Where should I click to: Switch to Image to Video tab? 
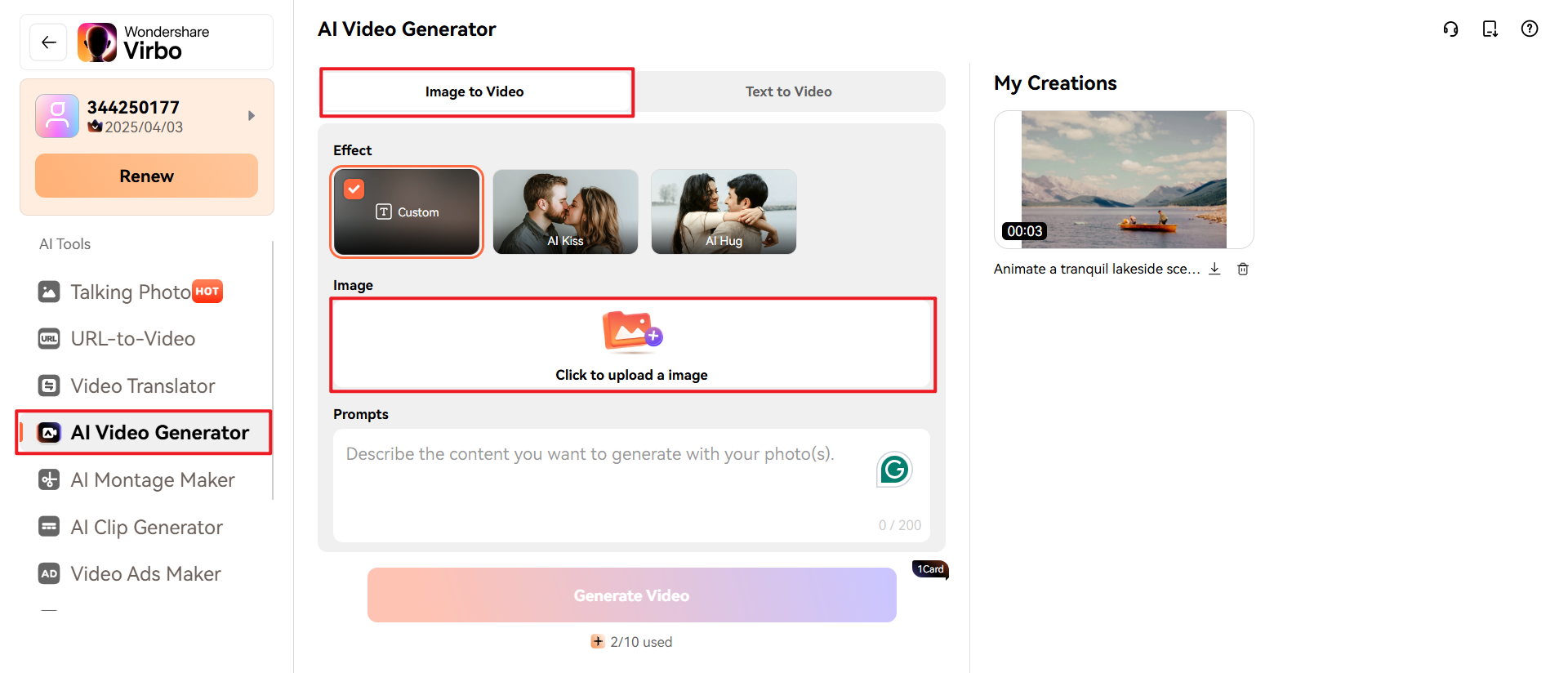click(474, 91)
